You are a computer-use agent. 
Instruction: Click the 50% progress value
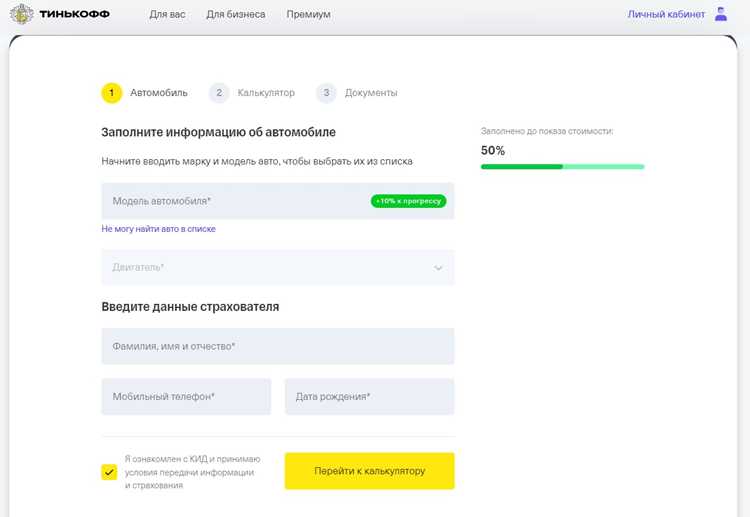click(493, 151)
